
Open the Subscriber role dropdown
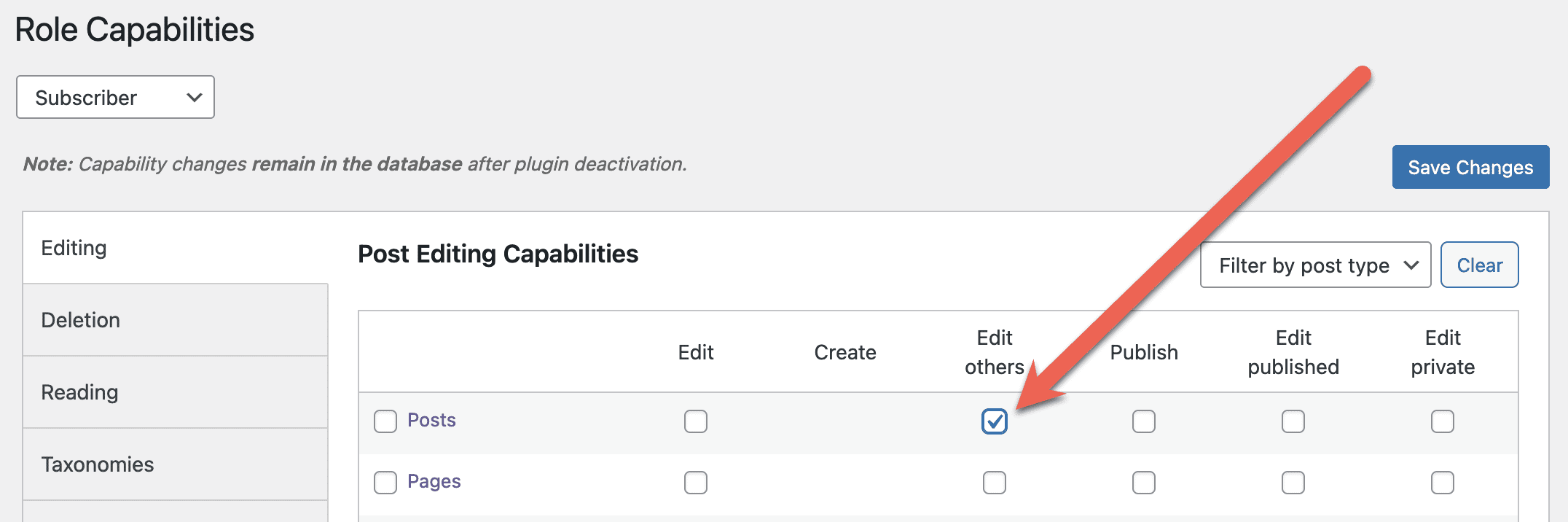pyautogui.click(x=115, y=97)
